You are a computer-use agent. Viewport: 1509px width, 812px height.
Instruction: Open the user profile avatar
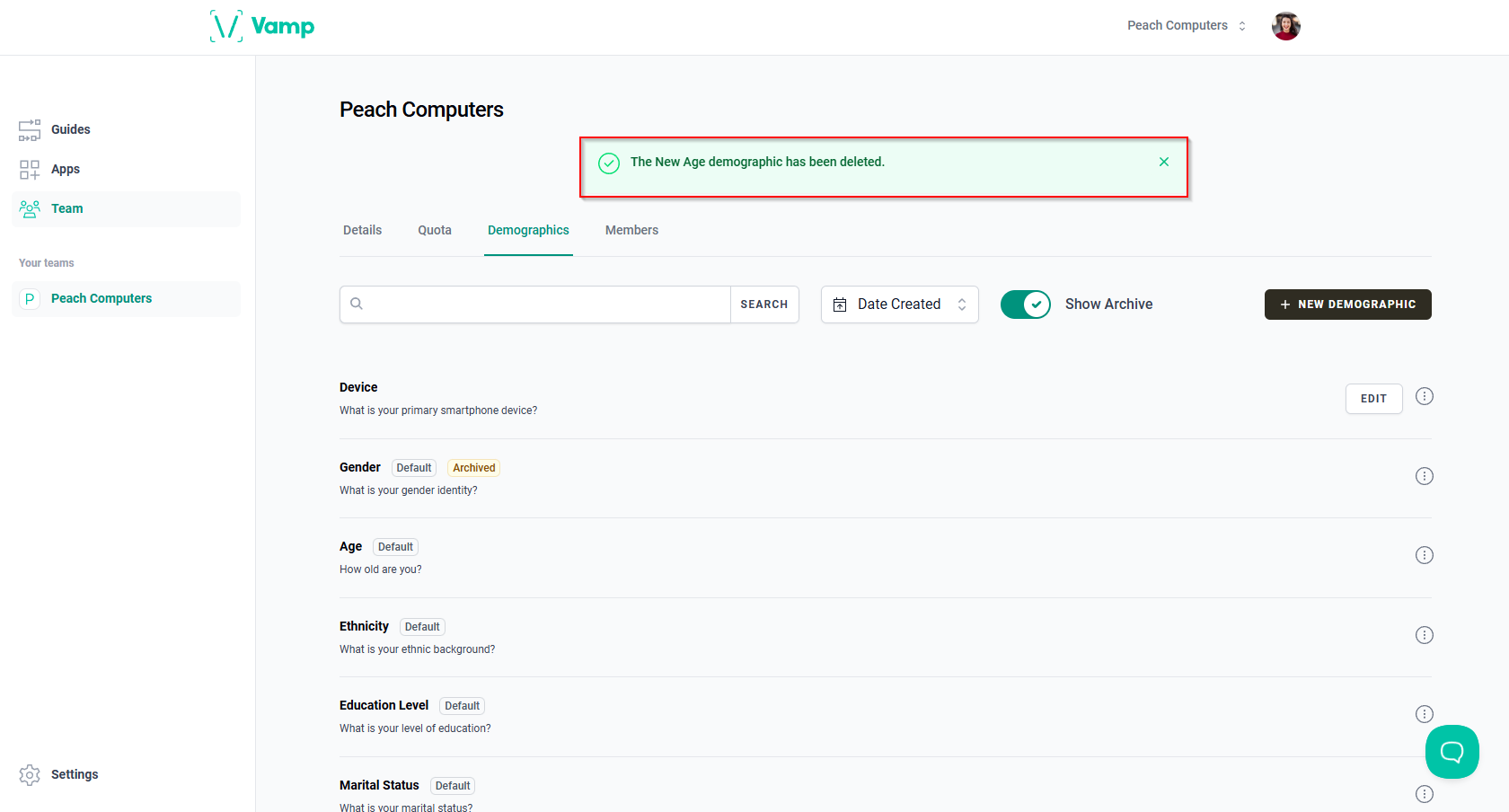[1286, 26]
